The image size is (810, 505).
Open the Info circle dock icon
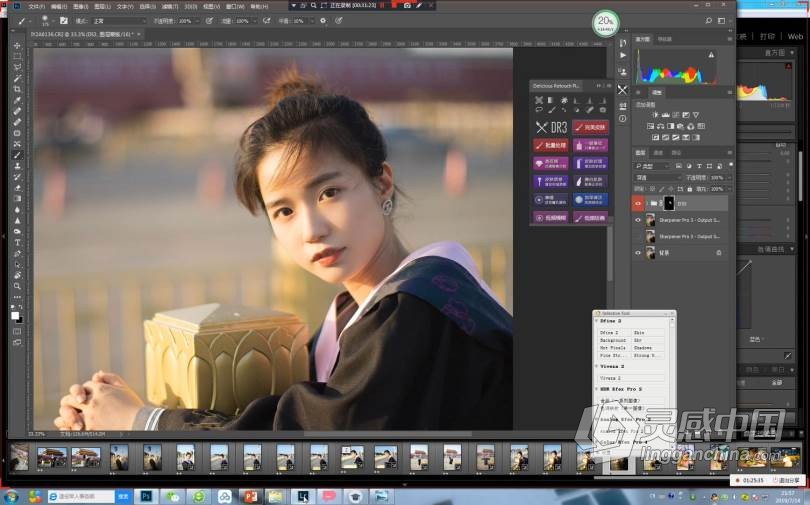[x=622, y=119]
